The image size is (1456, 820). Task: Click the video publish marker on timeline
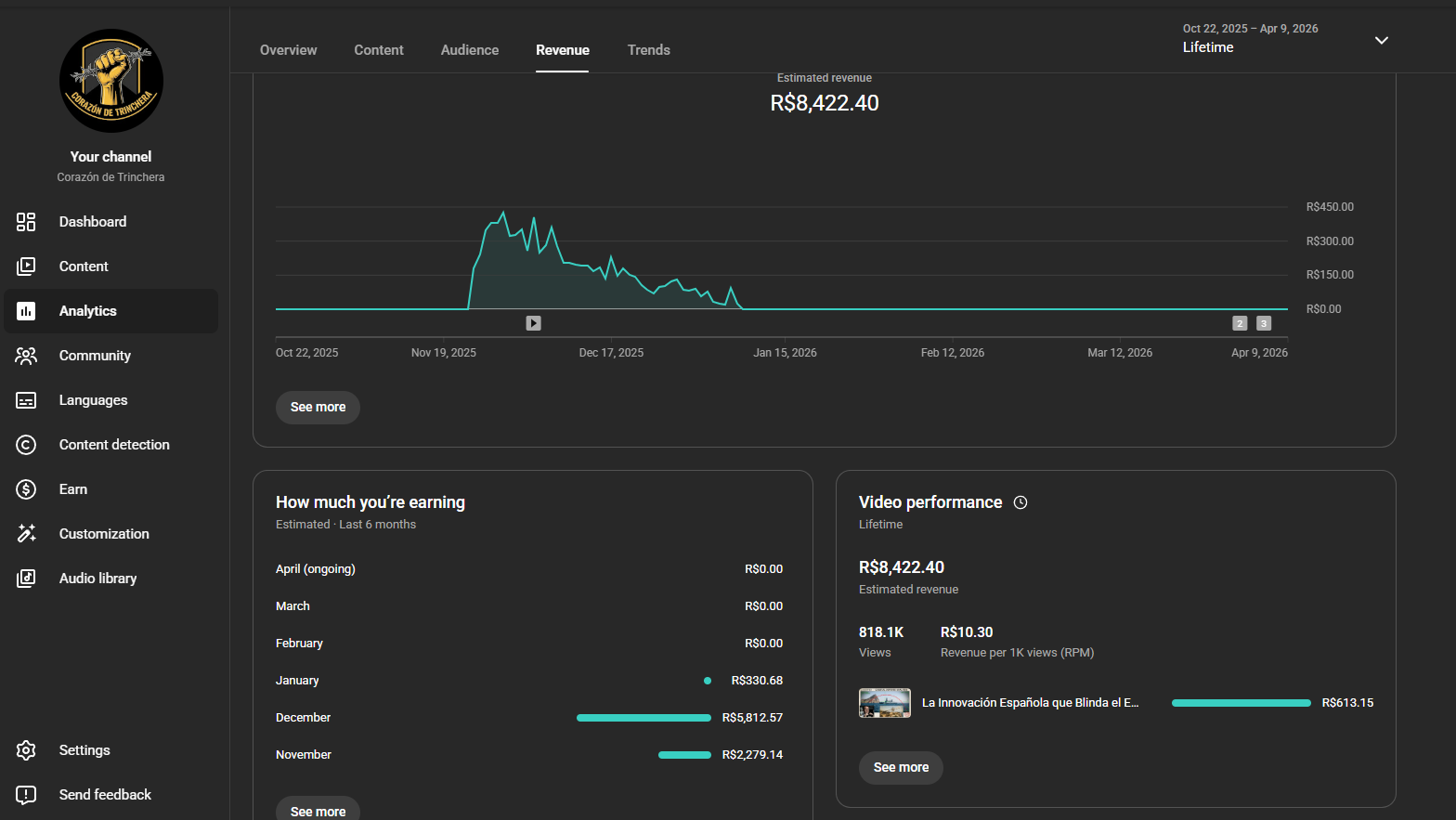click(533, 323)
